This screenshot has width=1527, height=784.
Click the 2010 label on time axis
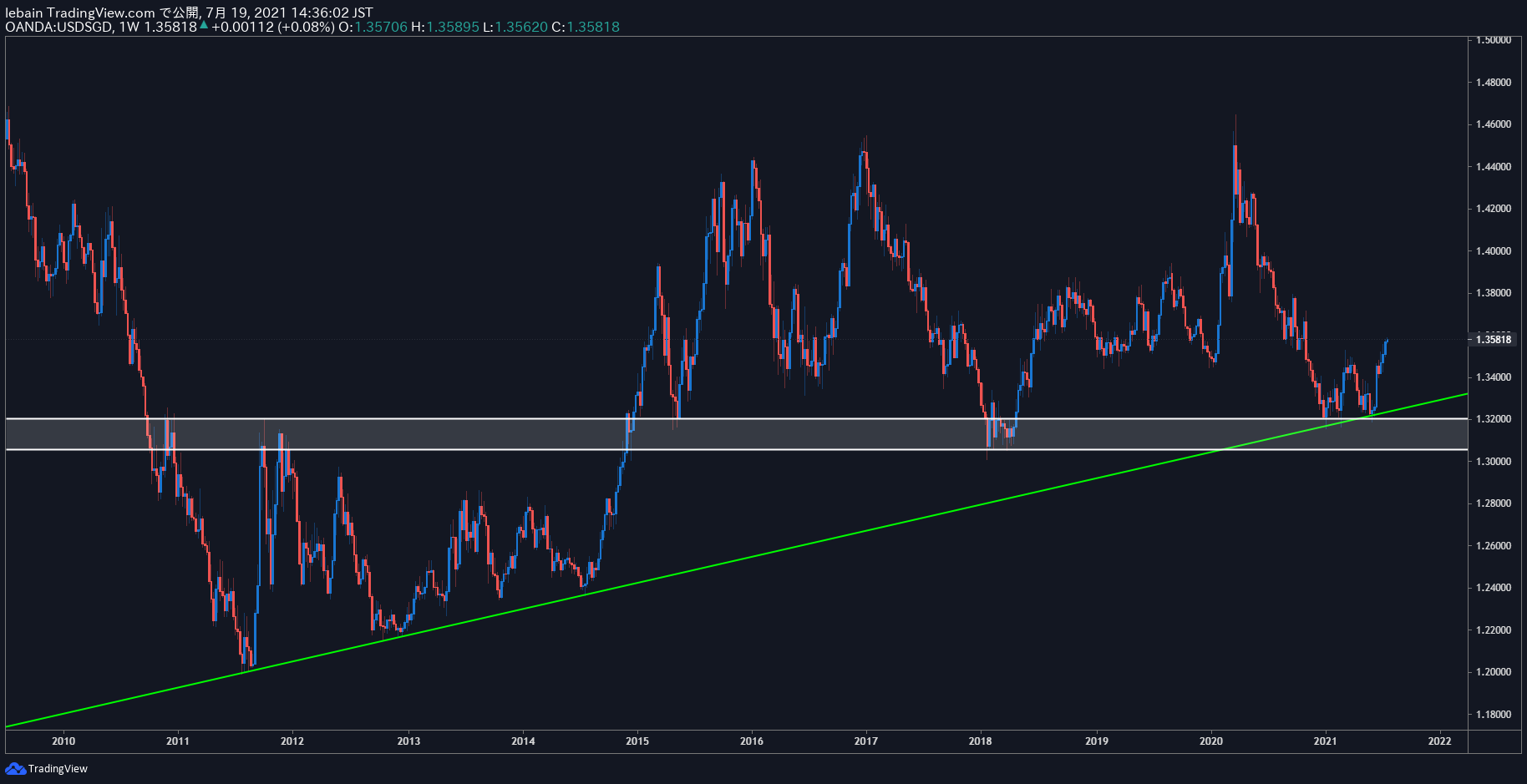click(63, 741)
